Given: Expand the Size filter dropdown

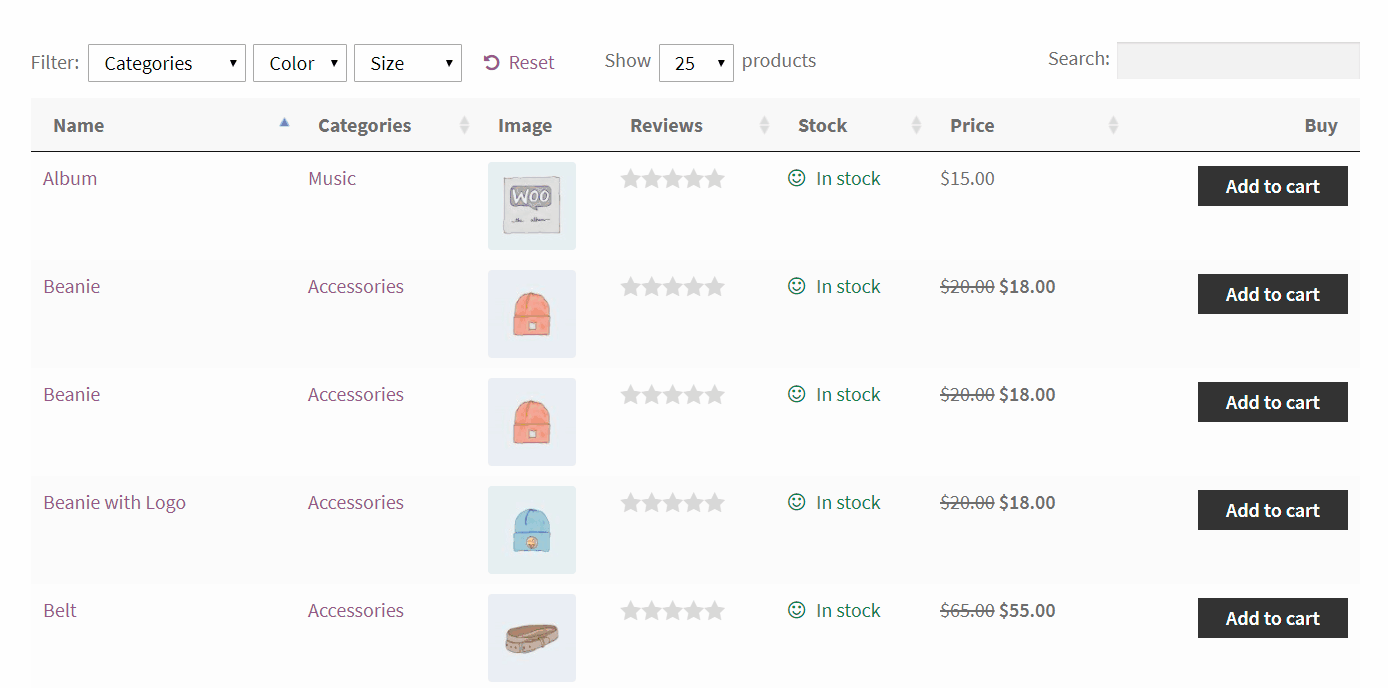Looking at the screenshot, I should (408, 63).
